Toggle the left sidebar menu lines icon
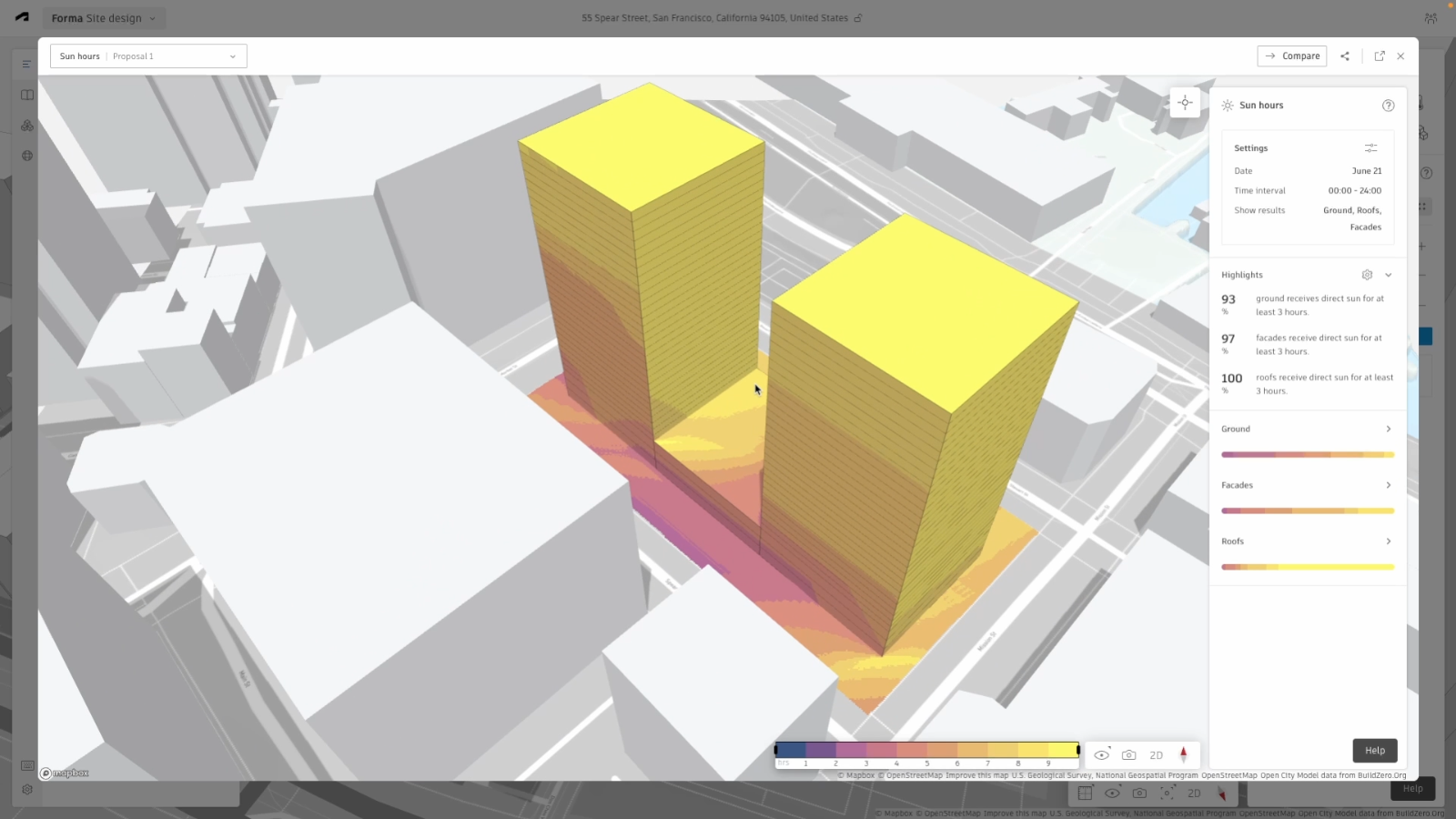The height and width of the screenshot is (819, 1456). (26, 65)
